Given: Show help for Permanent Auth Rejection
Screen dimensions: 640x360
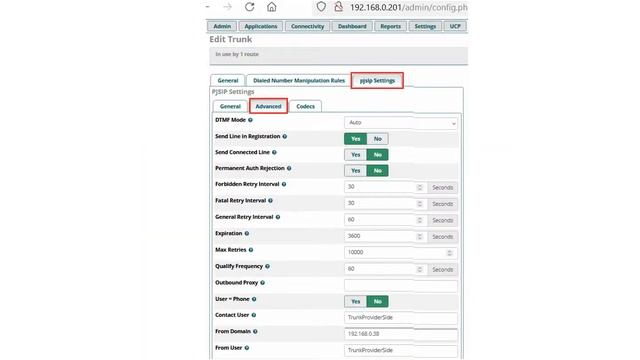Looking at the screenshot, I should pyautogui.click(x=289, y=168).
